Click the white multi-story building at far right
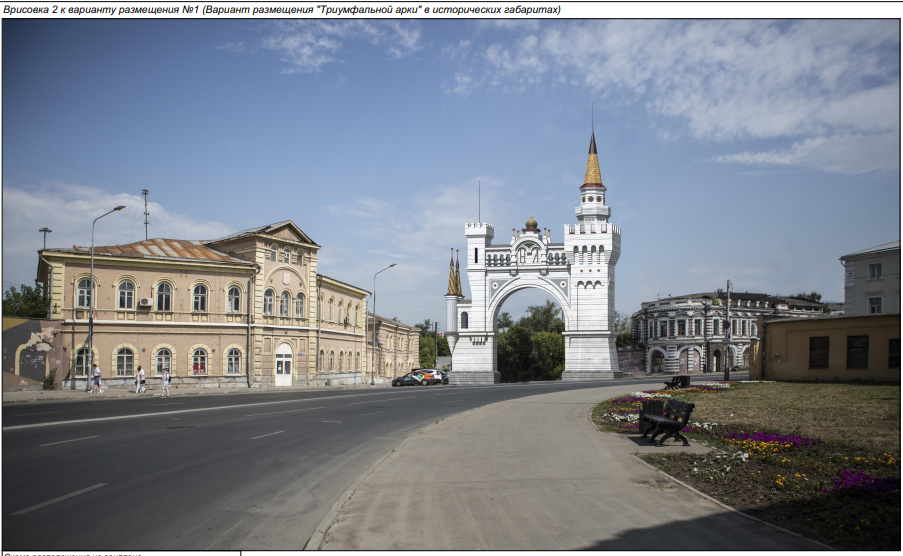Viewport: 903px width, 556px height. click(x=870, y=278)
